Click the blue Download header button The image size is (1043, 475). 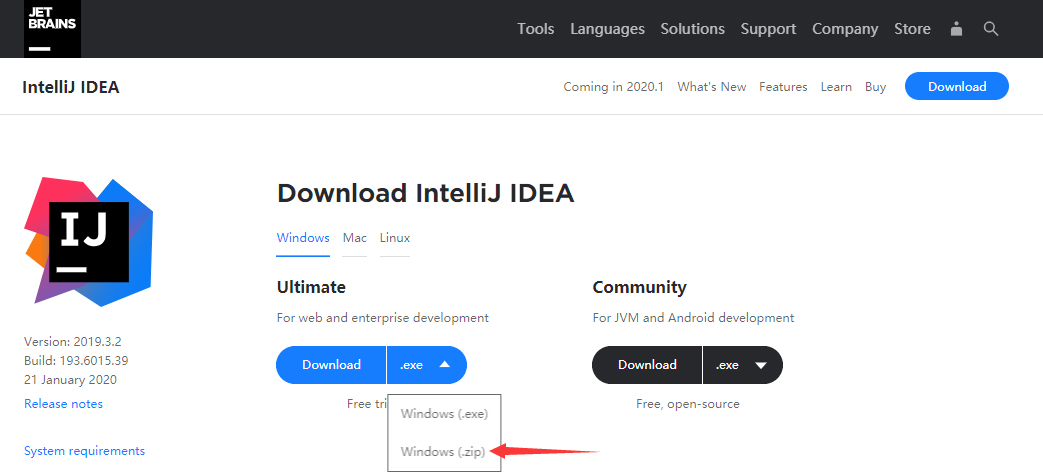[957, 87]
